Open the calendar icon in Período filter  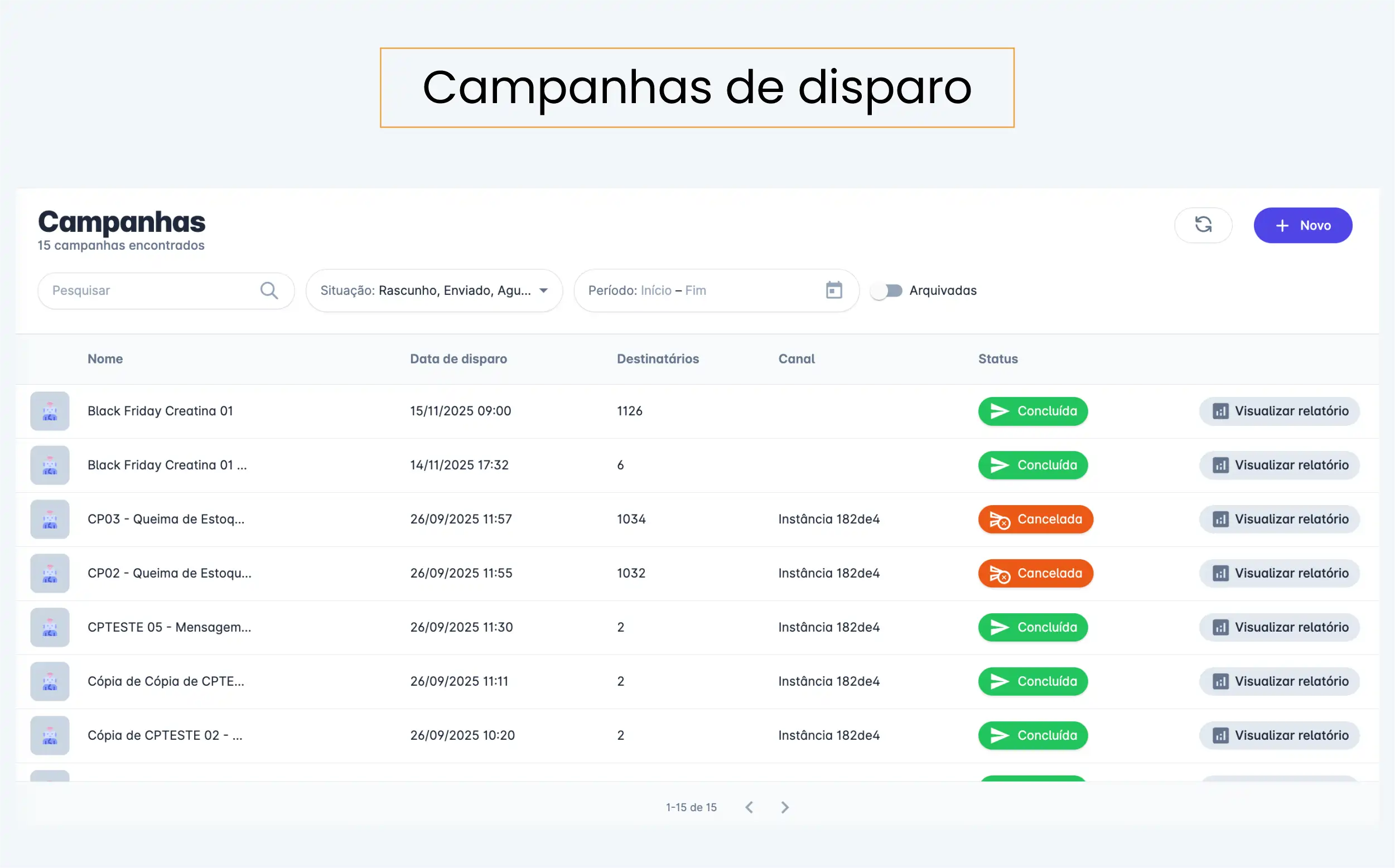(833, 290)
